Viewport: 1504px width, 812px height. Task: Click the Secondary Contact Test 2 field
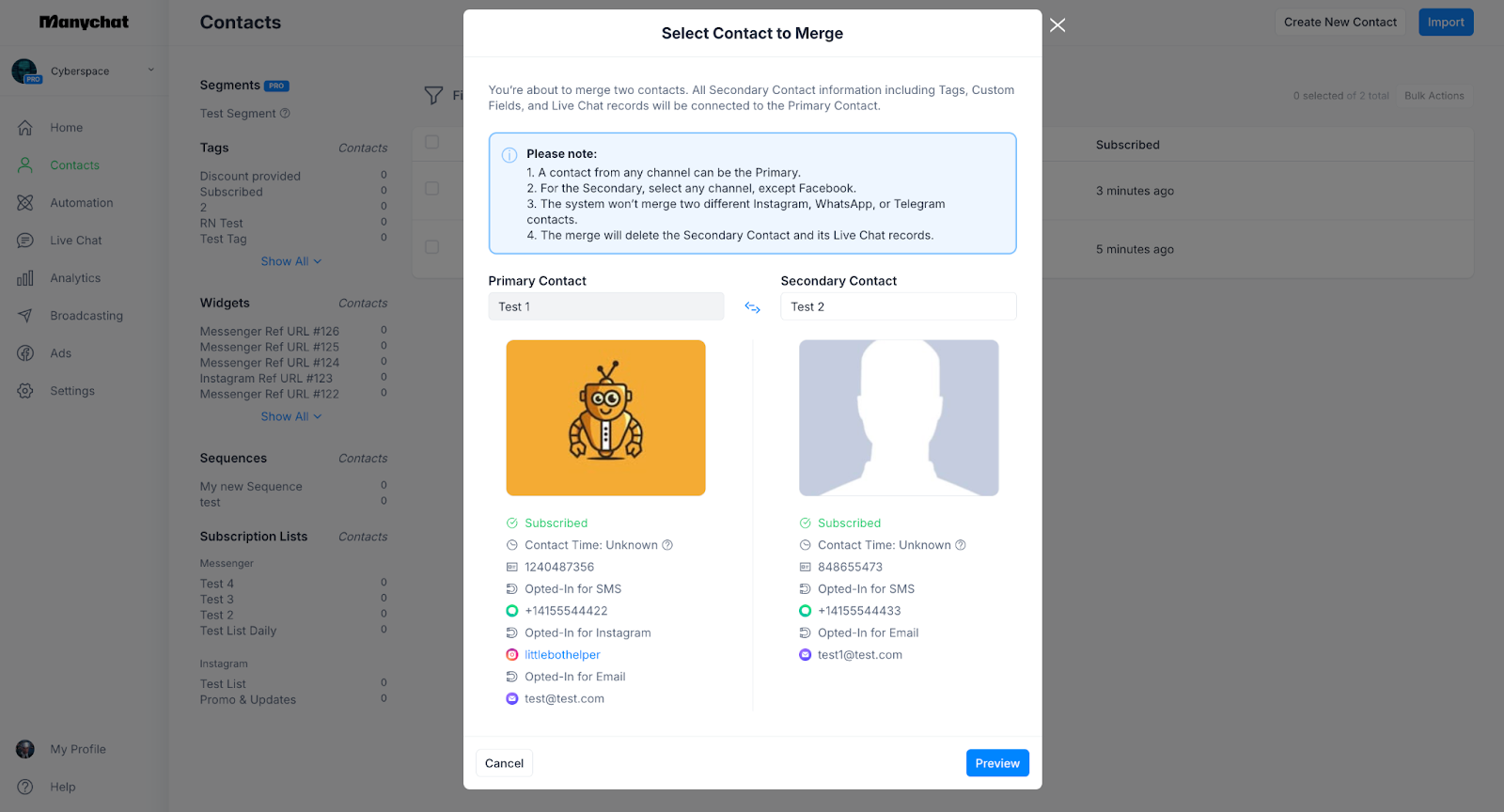coord(898,306)
